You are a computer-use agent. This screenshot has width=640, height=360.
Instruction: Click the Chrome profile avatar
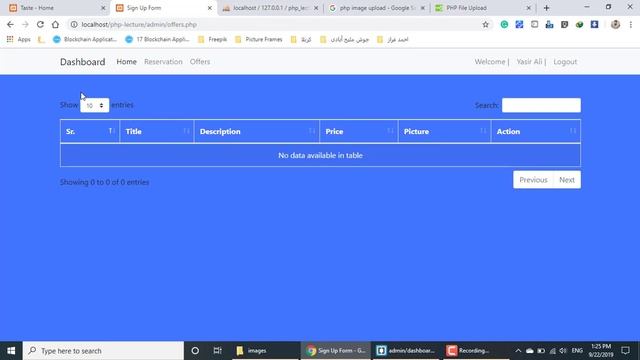(x=616, y=24)
